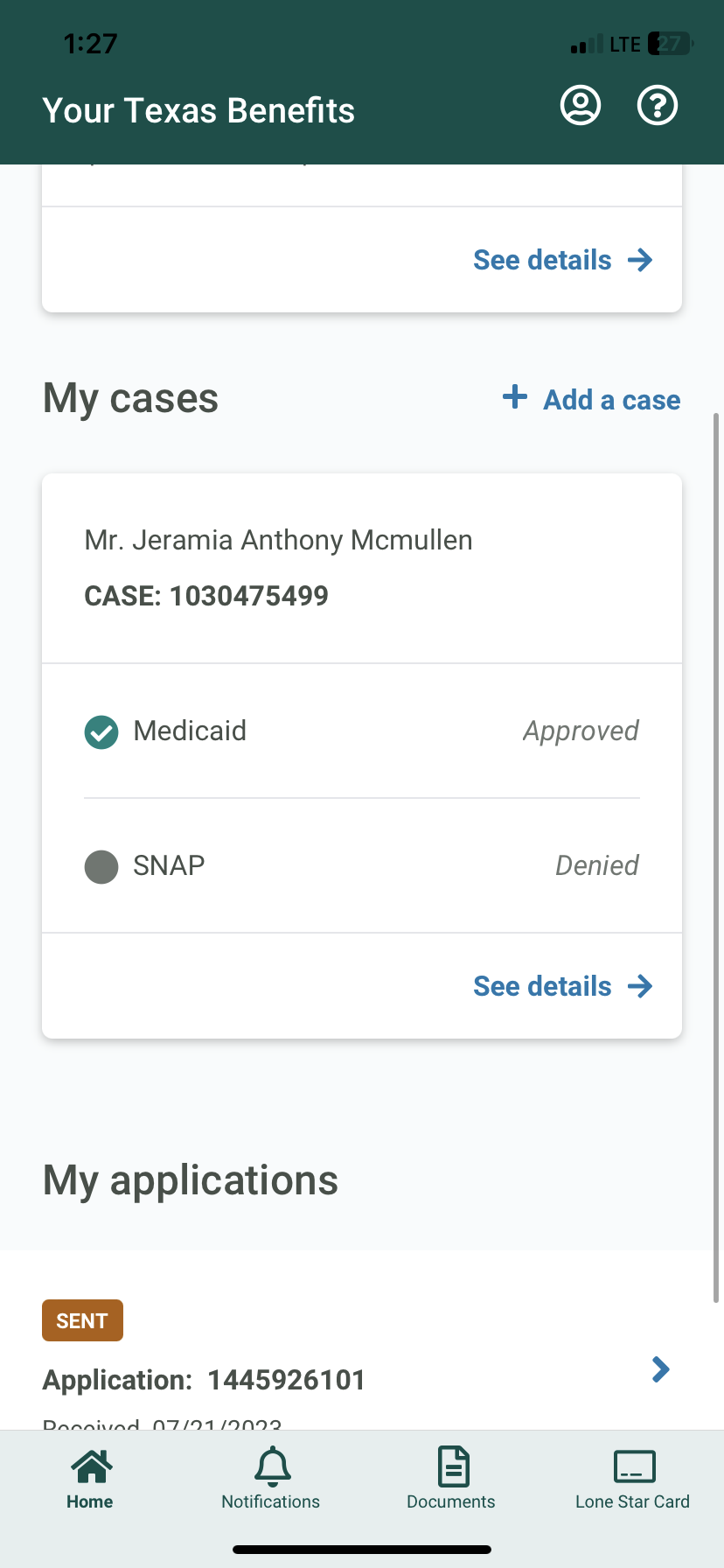Click the vertical scrollbar on the right
724x1568 pixels.
717,857
